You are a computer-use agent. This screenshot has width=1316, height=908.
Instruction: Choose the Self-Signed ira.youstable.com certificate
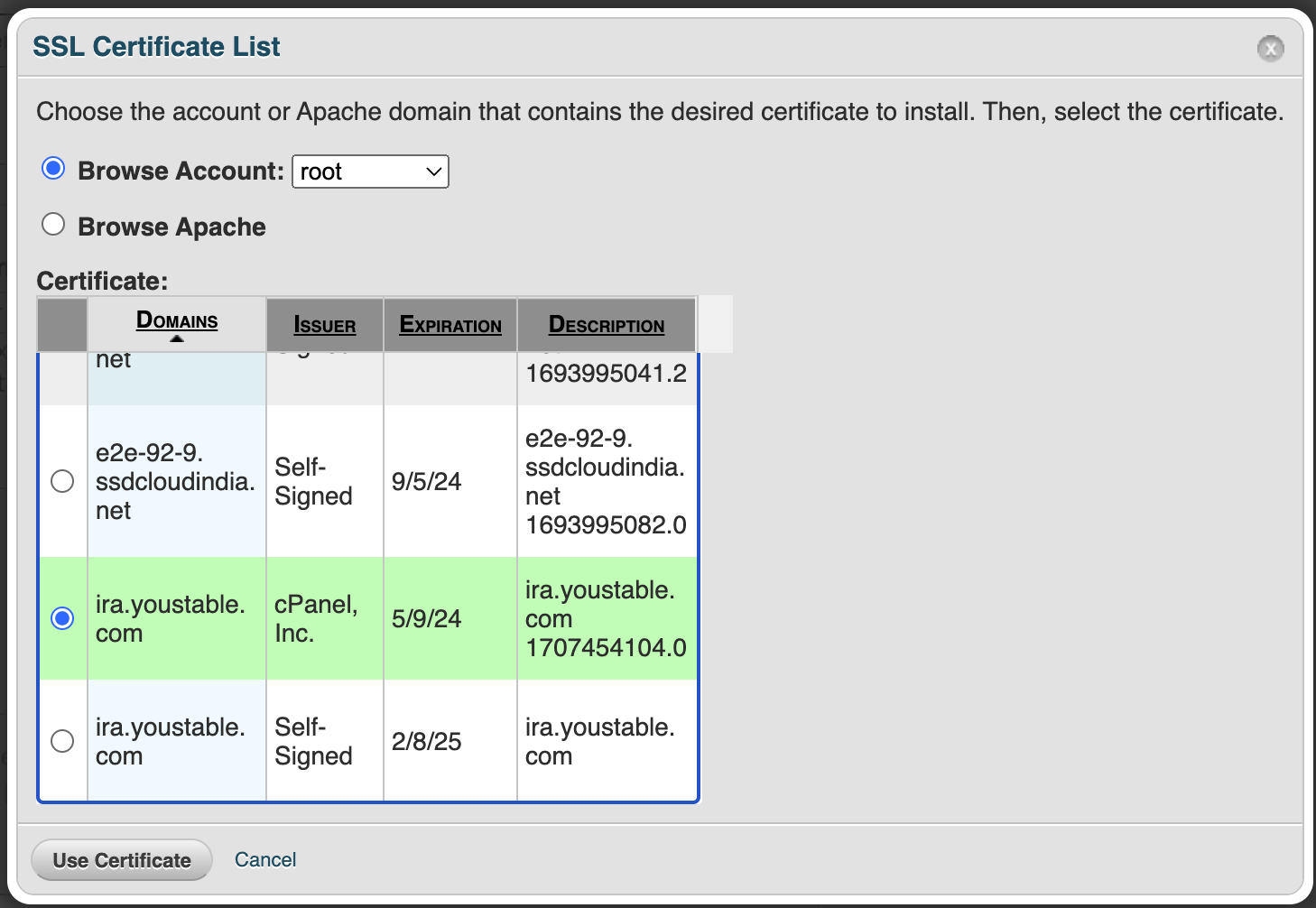pyautogui.click(x=61, y=741)
